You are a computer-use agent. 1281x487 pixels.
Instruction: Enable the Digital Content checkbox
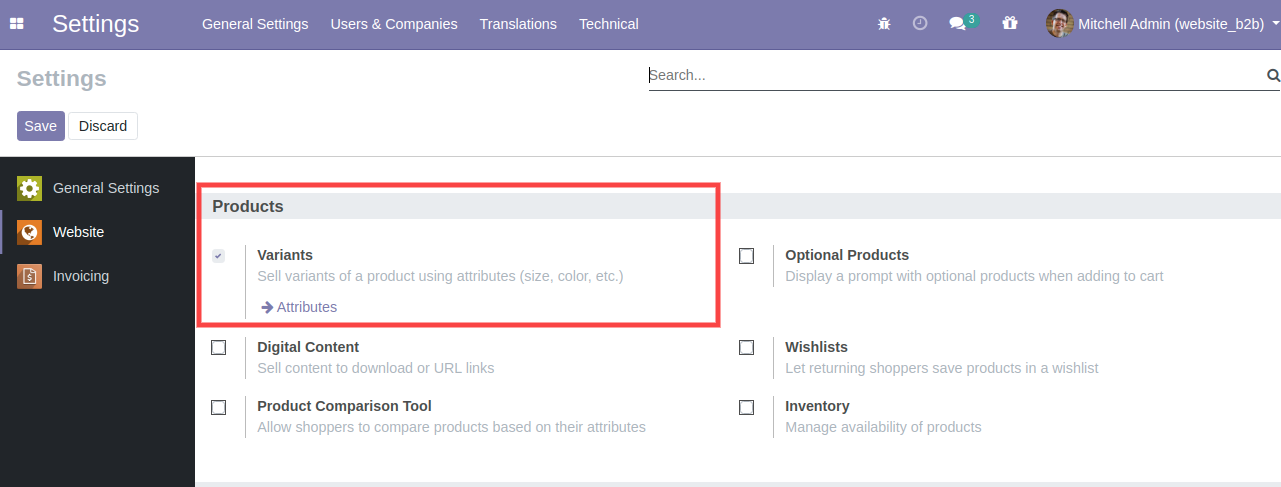[218, 348]
